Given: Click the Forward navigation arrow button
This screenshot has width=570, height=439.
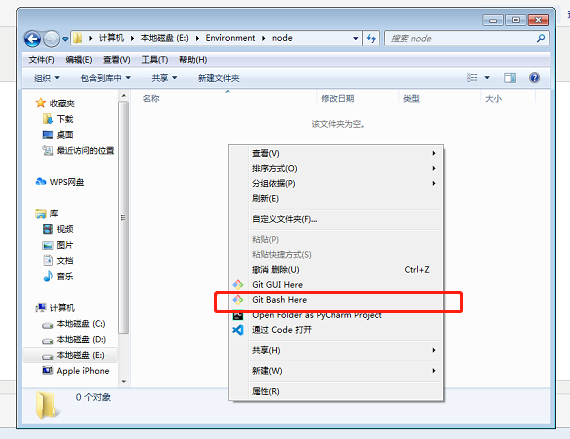Looking at the screenshot, I should pos(51,39).
